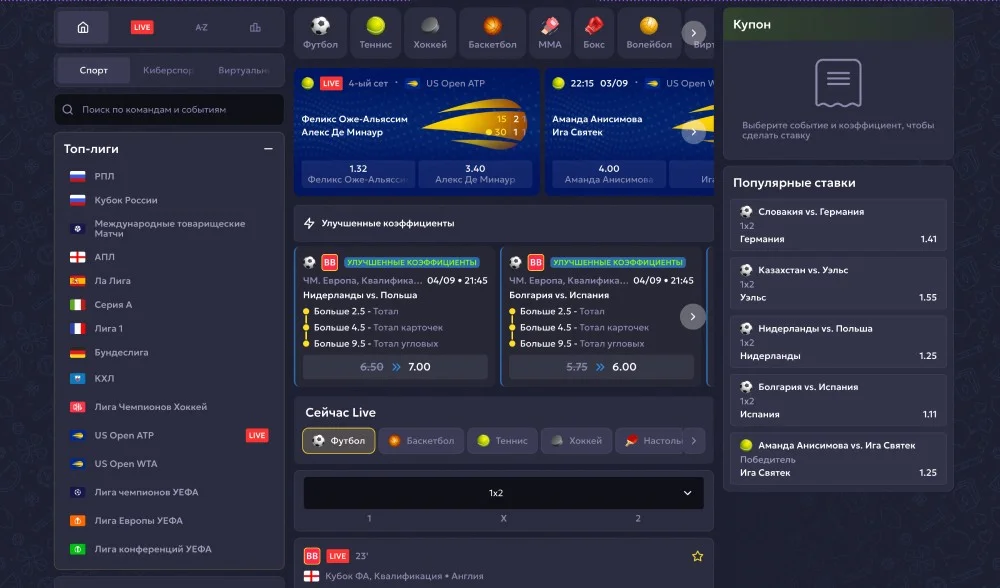The height and width of the screenshot is (588, 1000).
Task: Click the home icon in sidebar
Action: pos(83,27)
